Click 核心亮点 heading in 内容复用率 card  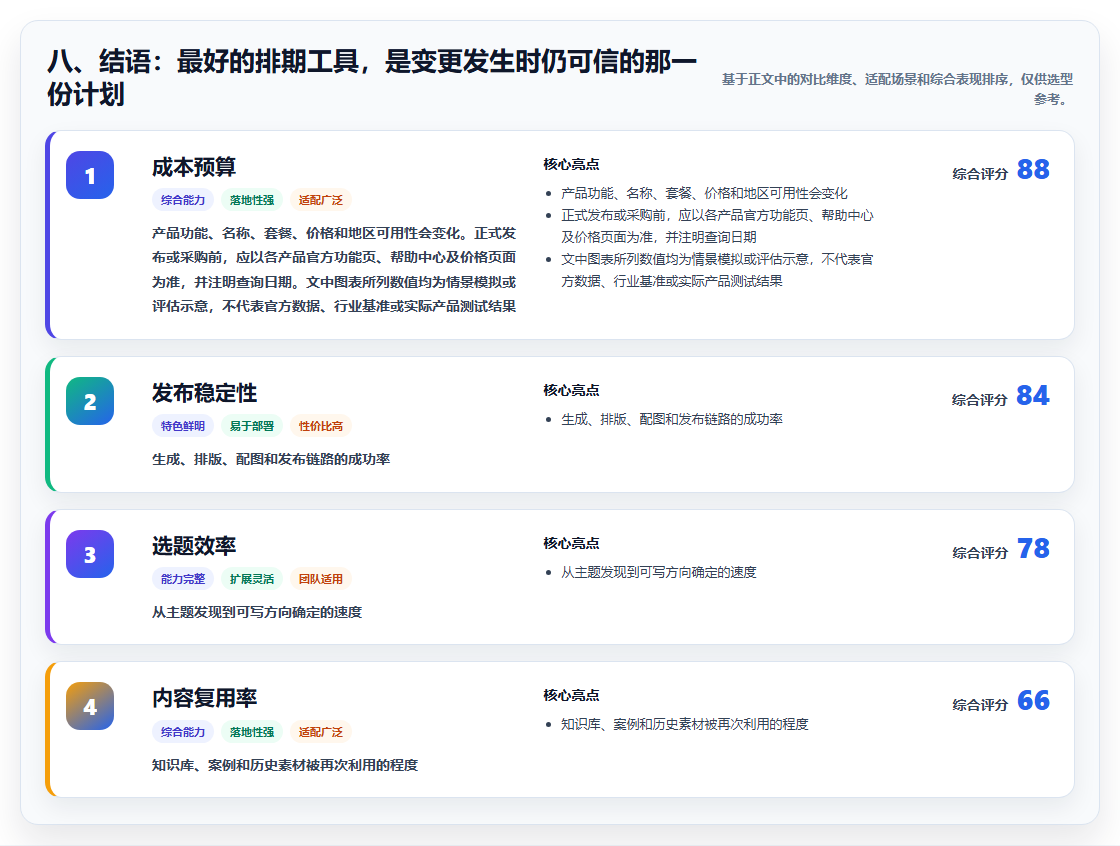tap(571, 695)
